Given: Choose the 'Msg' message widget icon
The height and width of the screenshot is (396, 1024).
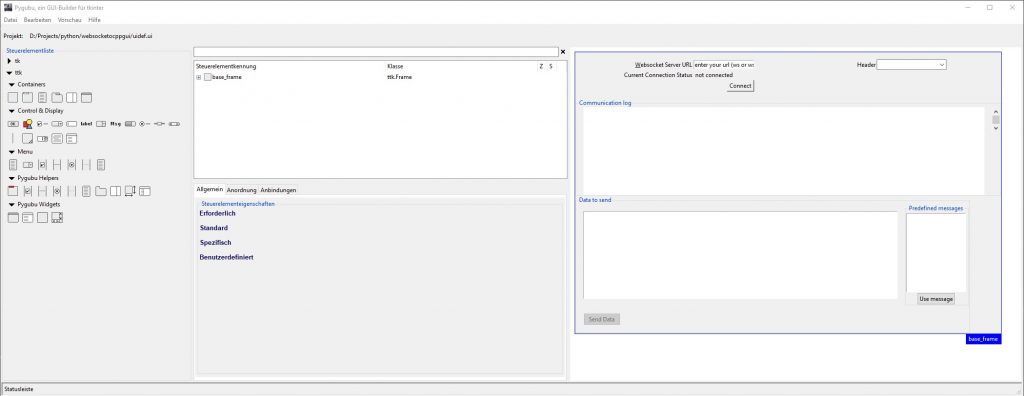Looking at the screenshot, I should tap(116, 124).
